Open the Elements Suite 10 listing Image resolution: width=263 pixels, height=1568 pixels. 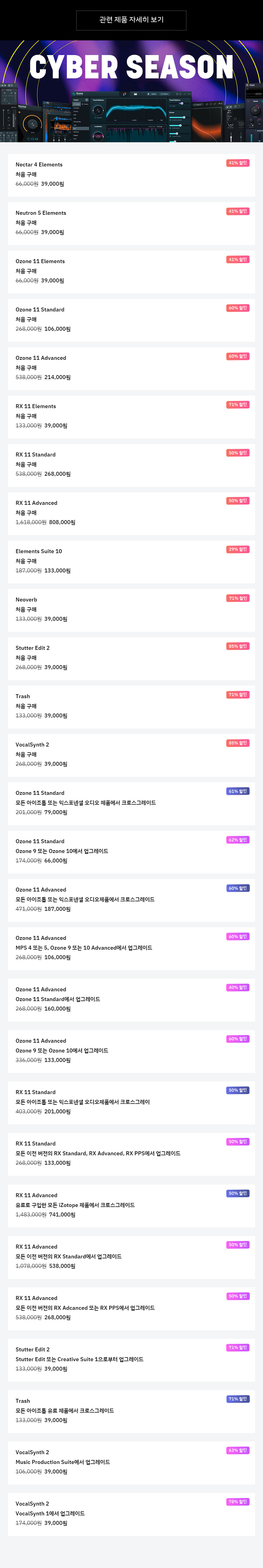click(x=131, y=562)
